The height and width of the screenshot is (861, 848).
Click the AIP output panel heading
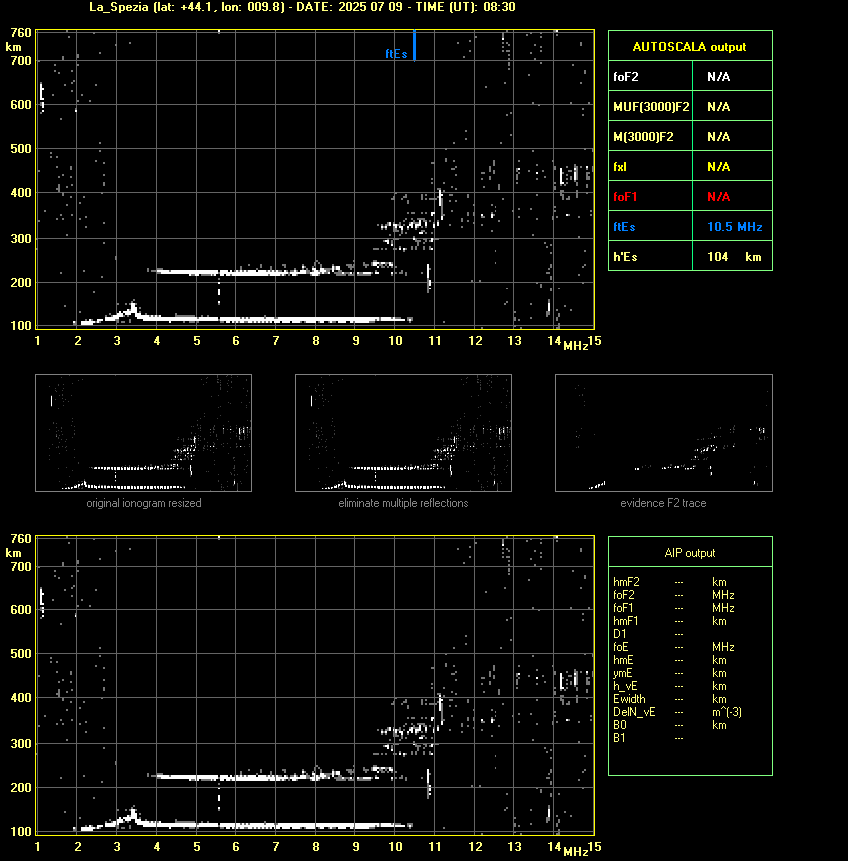point(690,553)
